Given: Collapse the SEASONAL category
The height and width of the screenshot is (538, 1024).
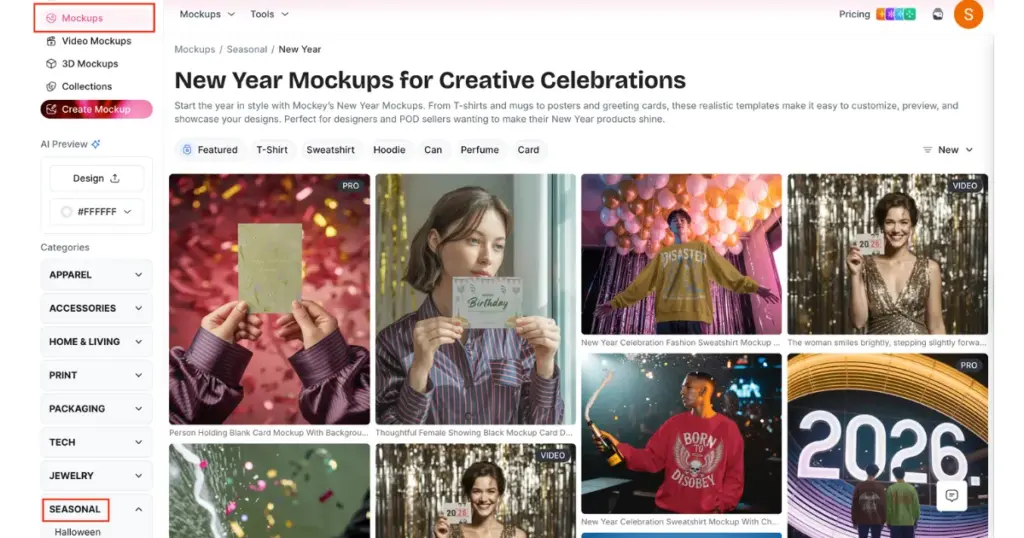Looking at the screenshot, I should pyautogui.click(x=96, y=509).
